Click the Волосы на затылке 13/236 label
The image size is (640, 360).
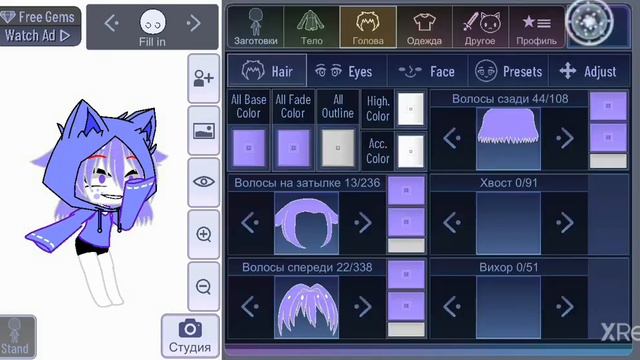coord(307,183)
